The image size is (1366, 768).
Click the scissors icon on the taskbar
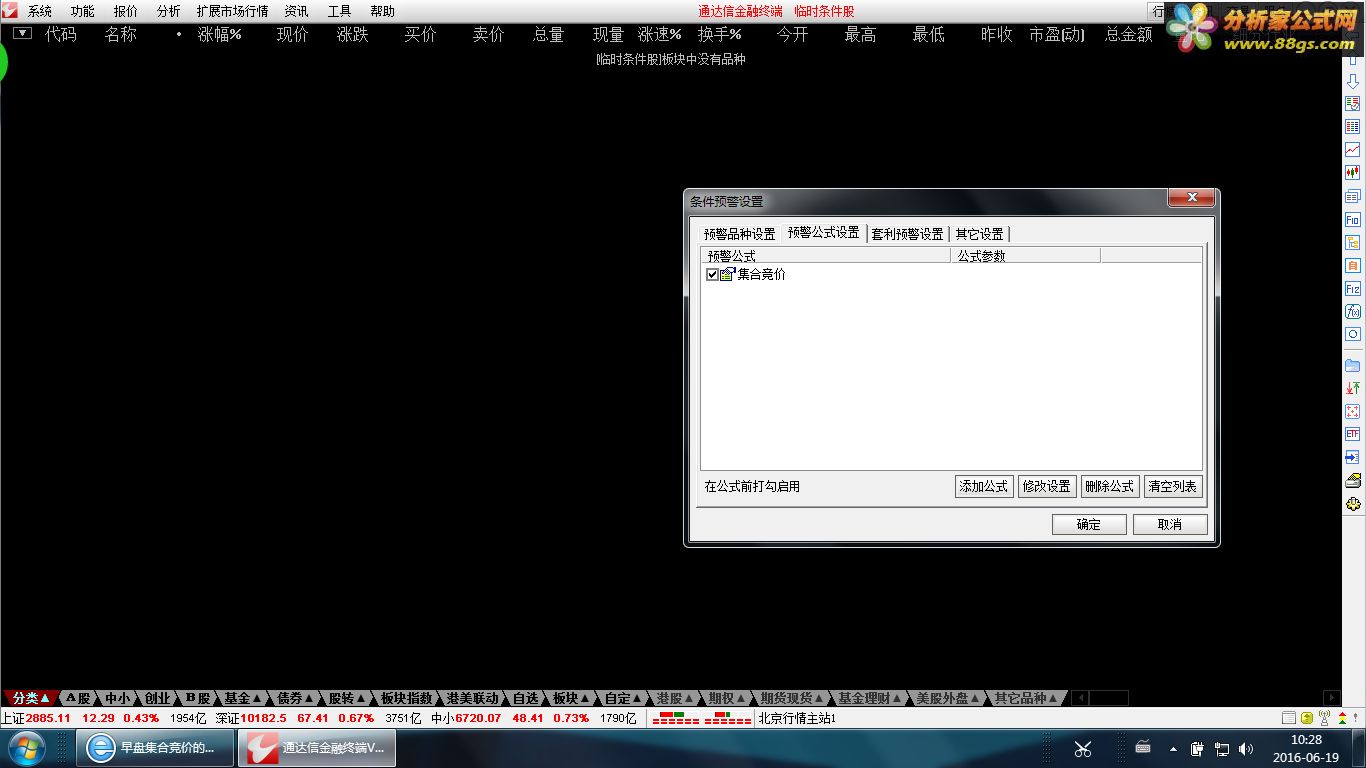[x=1082, y=749]
